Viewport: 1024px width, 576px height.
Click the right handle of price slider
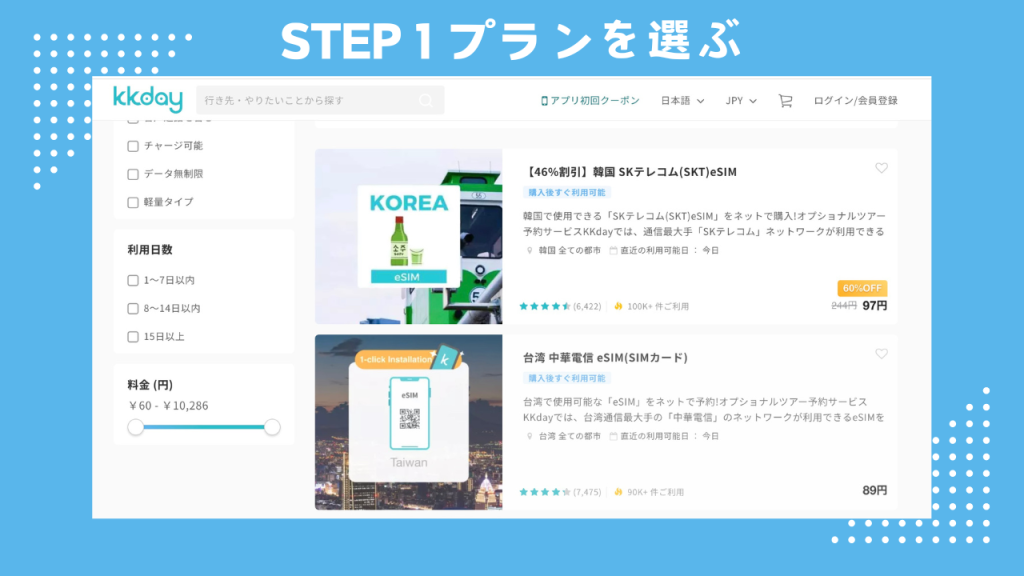pyautogui.click(x=272, y=427)
